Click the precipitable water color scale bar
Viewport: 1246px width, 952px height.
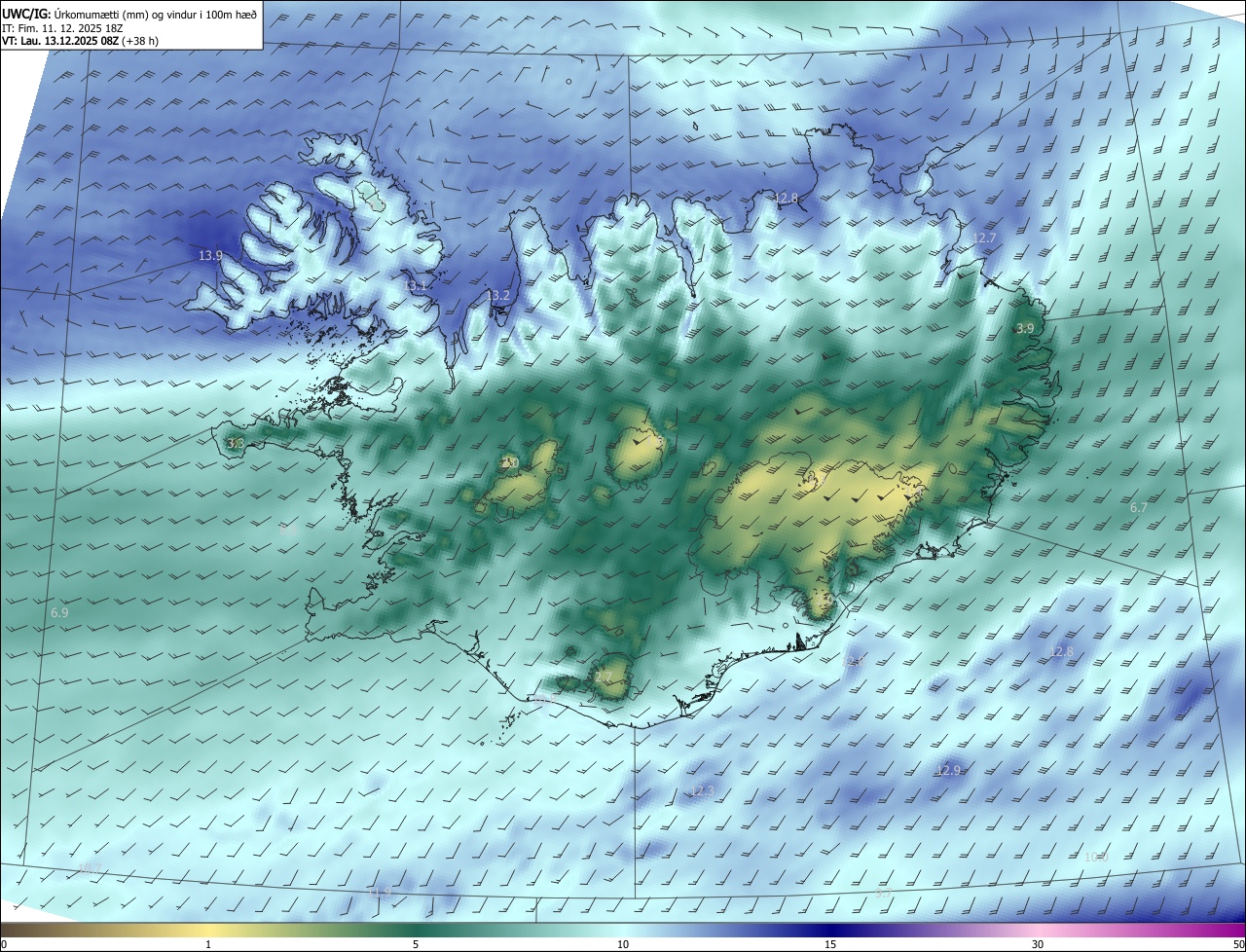point(623,930)
